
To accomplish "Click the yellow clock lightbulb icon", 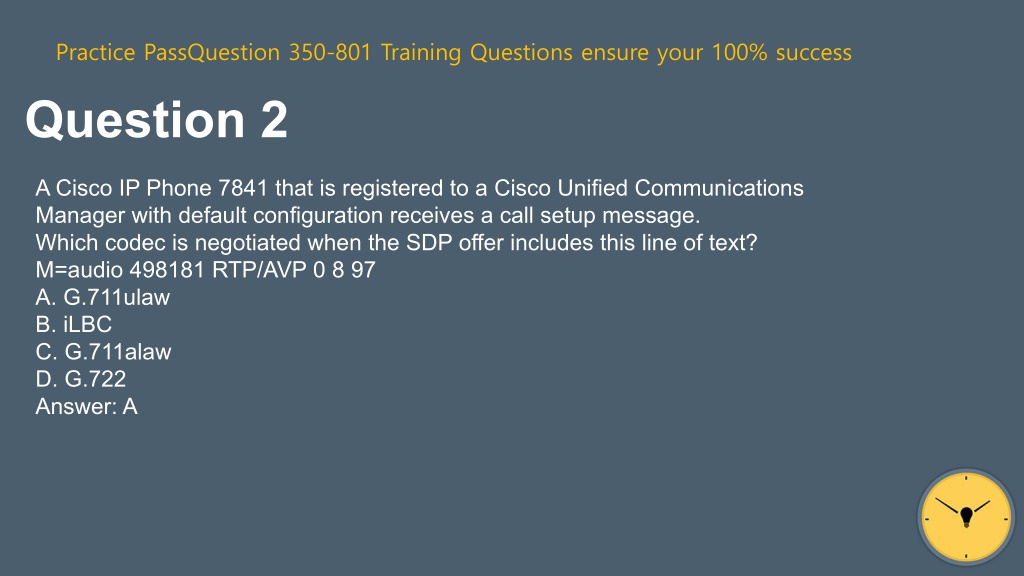I will click(966, 517).
